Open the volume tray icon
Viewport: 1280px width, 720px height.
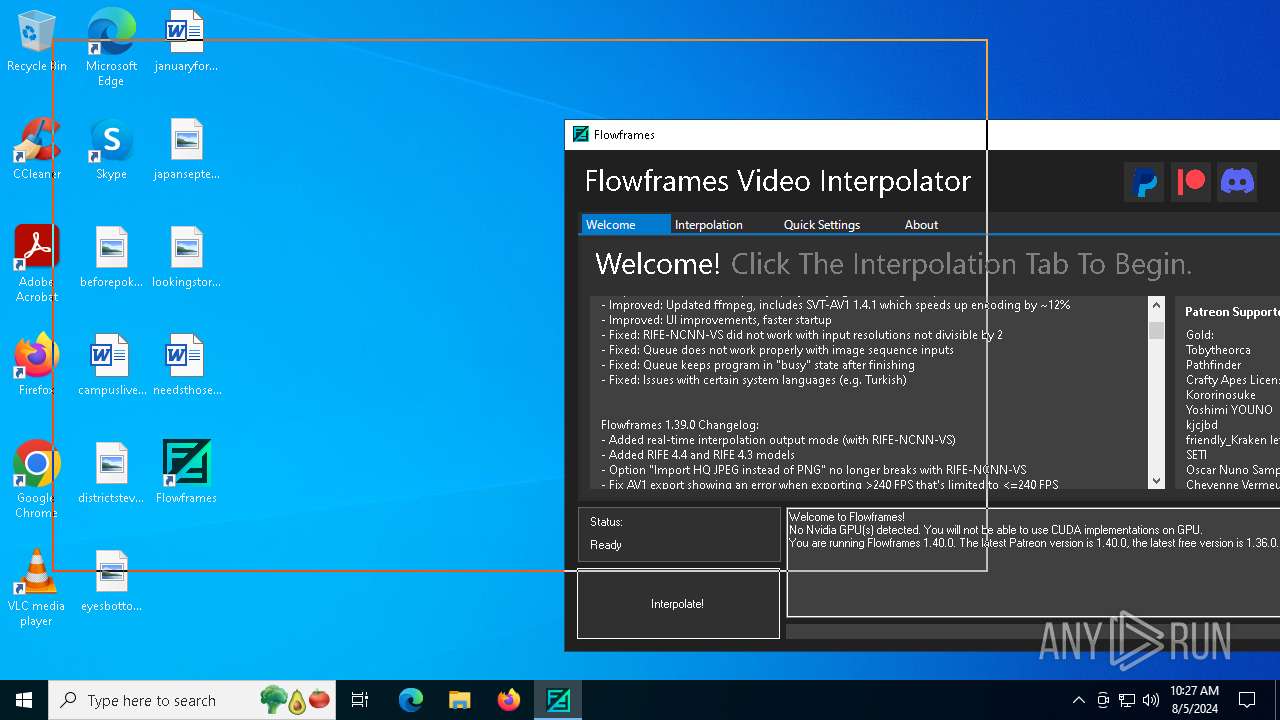[x=1151, y=700]
